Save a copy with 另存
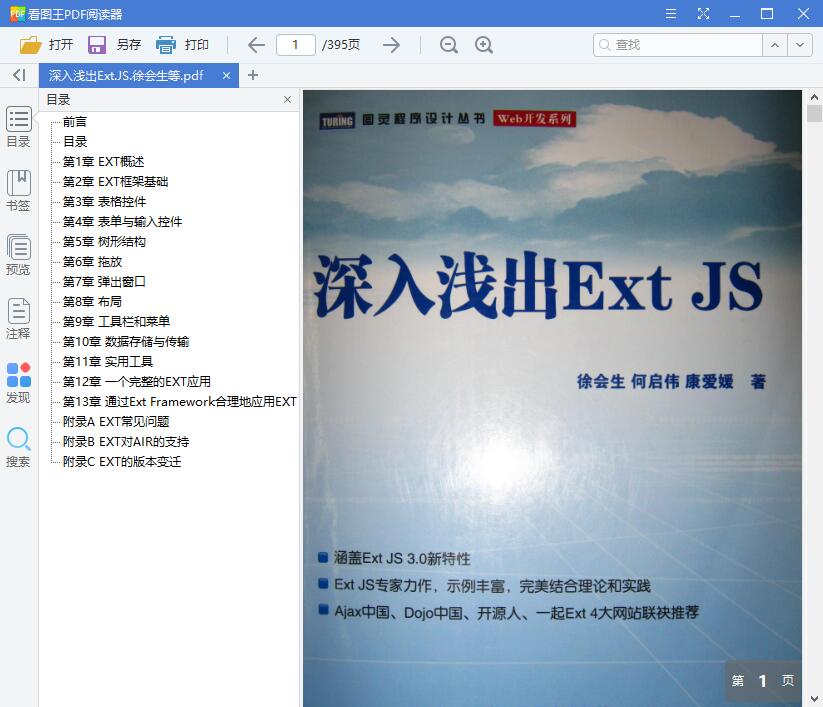The height and width of the screenshot is (707, 823). tap(114, 45)
